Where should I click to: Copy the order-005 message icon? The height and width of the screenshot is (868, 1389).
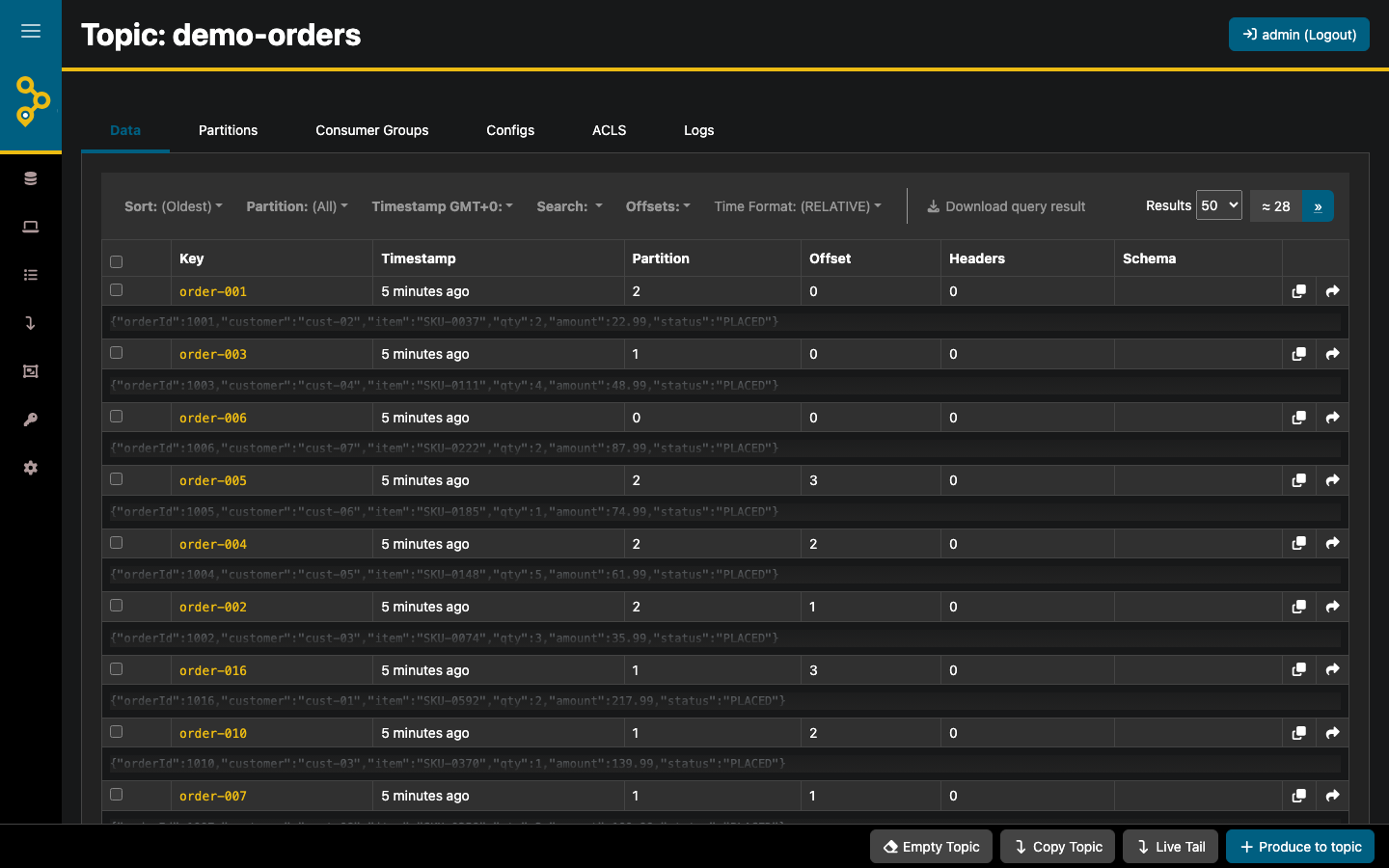(1299, 480)
